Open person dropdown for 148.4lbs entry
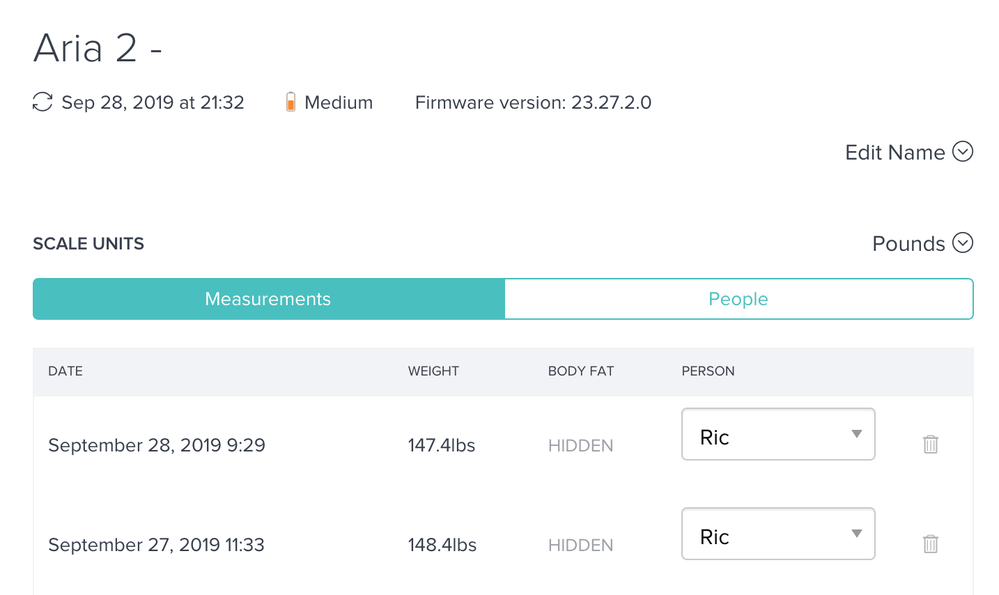 click(778, 534)
